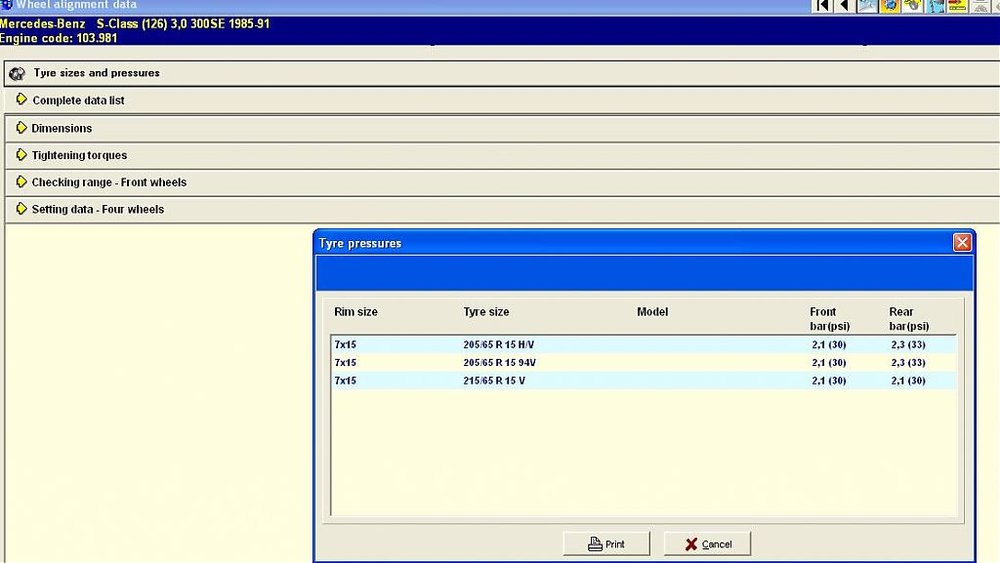
Task: Close the Tyre pressures dialog
Action: point(962,242)
